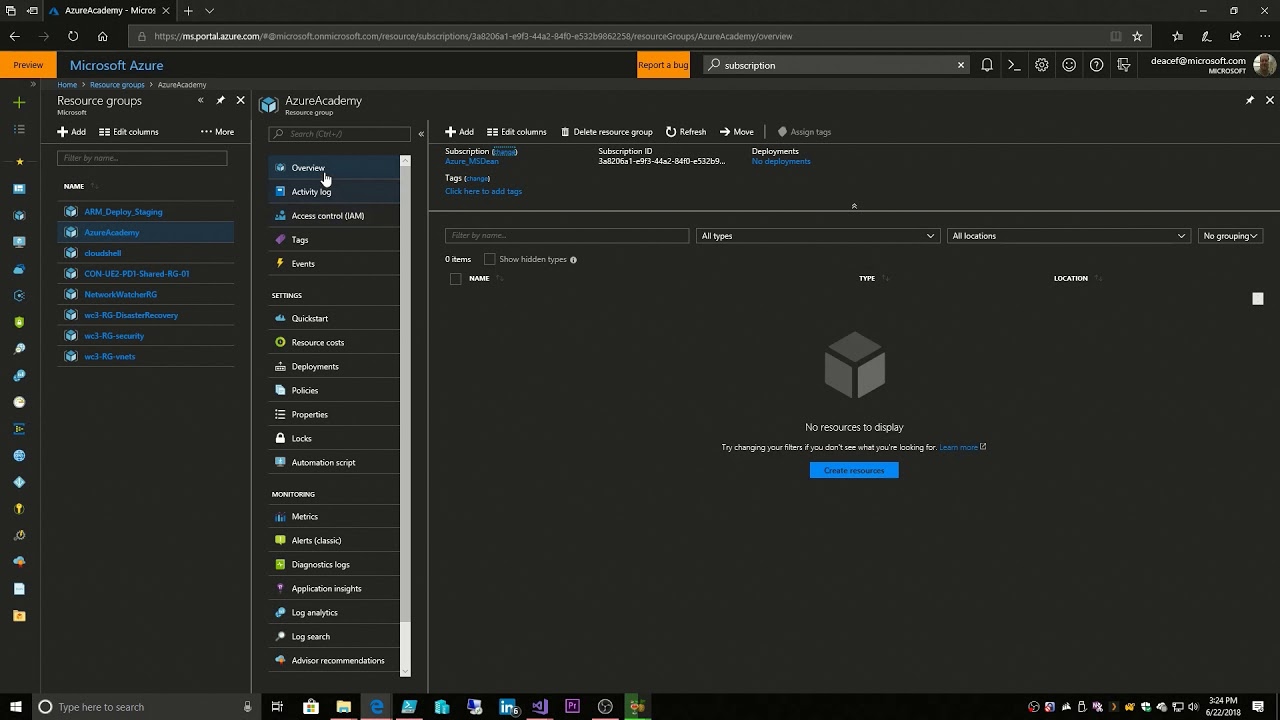Open Advisor recommendations
This screenshot has height=720, width=1280.
click(x=335, y=660)
